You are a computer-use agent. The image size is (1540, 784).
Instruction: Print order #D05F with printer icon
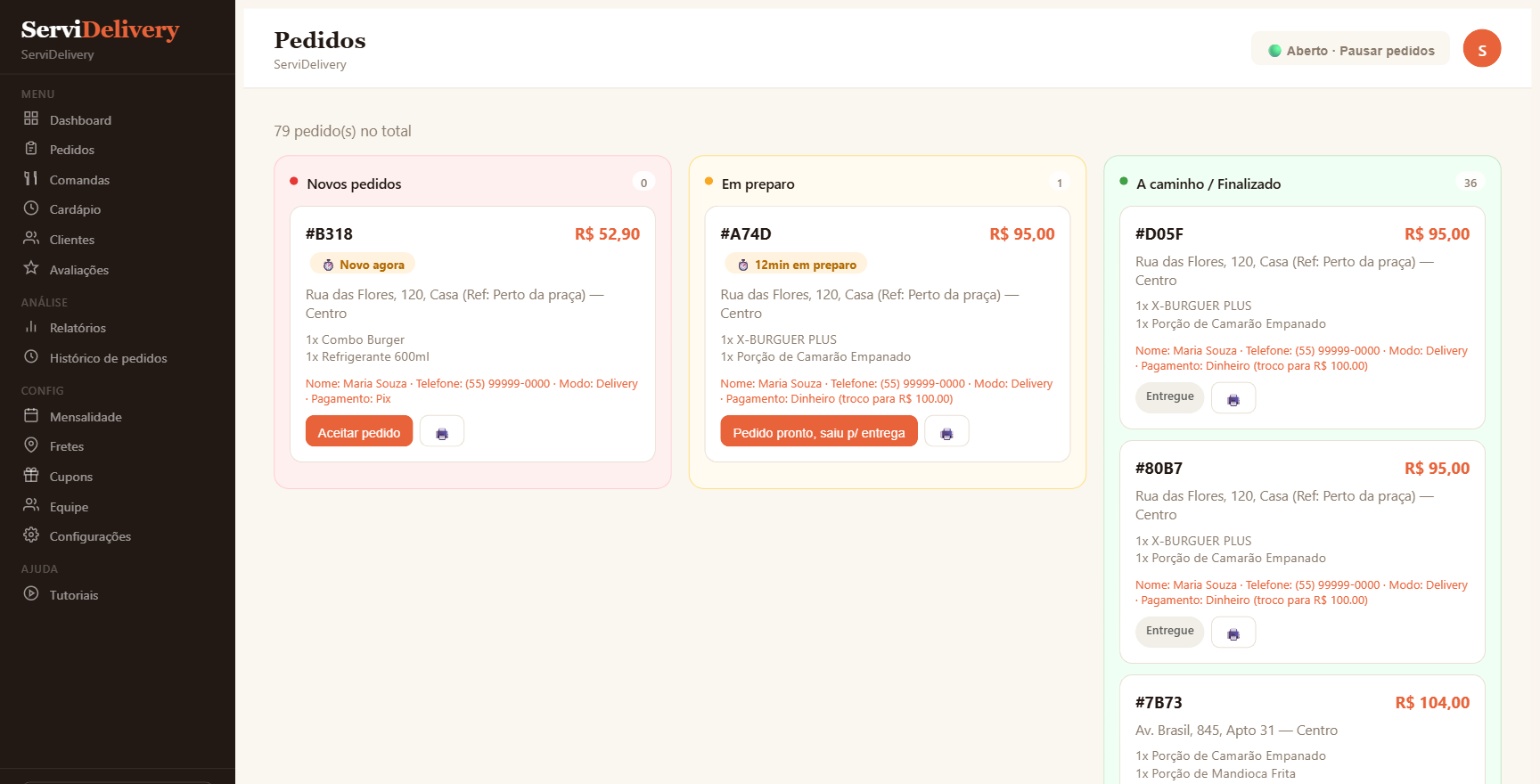pos(1233,398)
